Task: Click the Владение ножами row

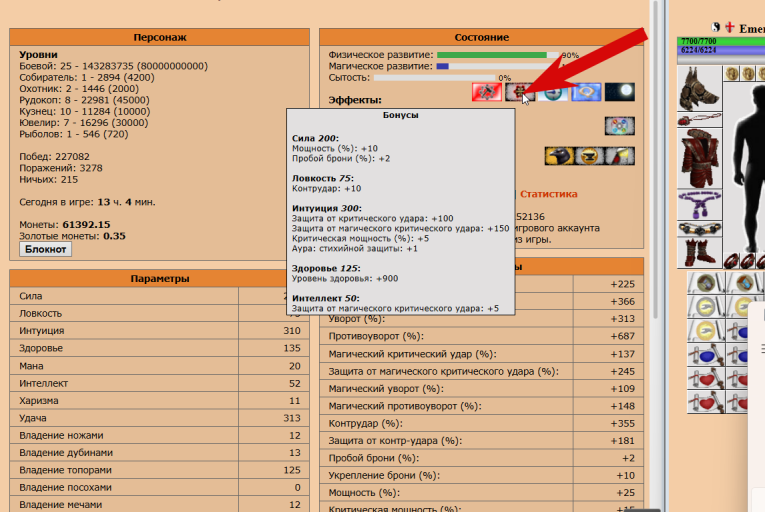Action: (x=160, y=435)
